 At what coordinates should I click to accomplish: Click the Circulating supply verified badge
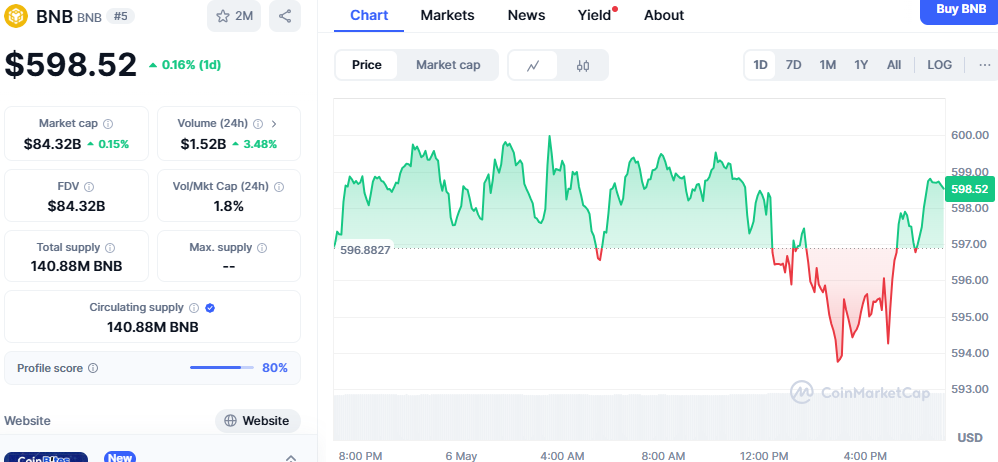pyautogui.click(x=210, y=308)
